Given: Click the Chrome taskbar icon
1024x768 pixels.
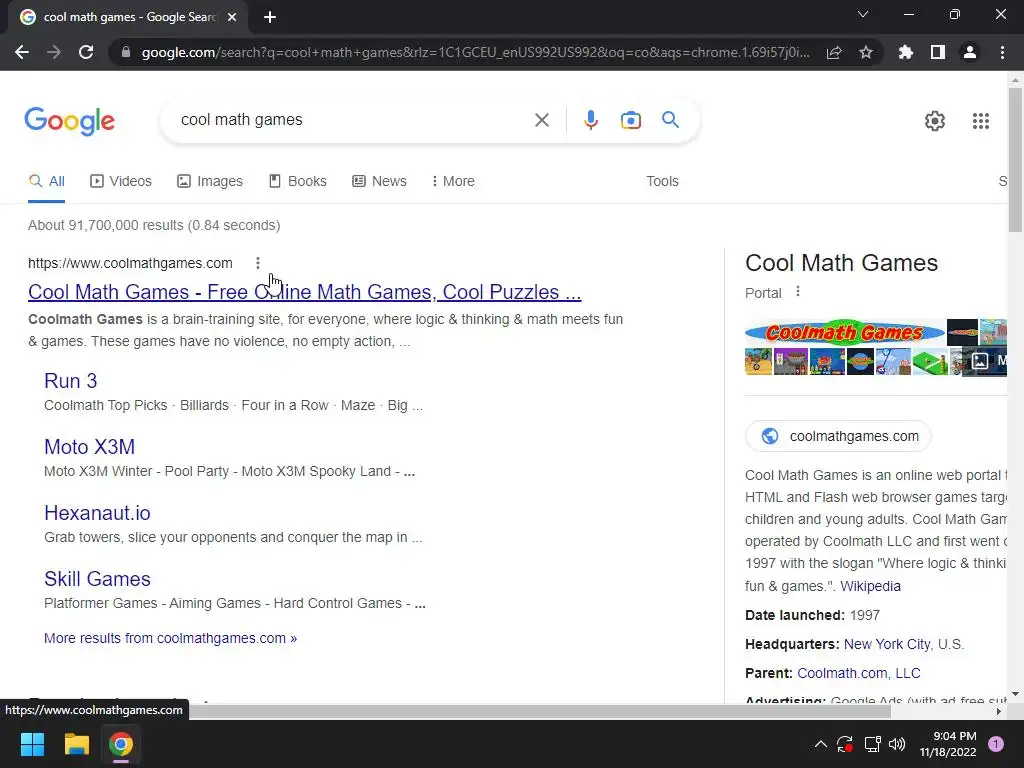Looking at the screenshot, I should click(121, 744).
